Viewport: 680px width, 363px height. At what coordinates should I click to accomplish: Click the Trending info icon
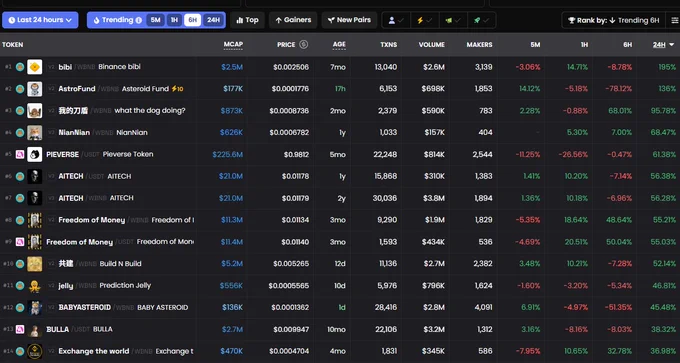[x=139, y=20]
